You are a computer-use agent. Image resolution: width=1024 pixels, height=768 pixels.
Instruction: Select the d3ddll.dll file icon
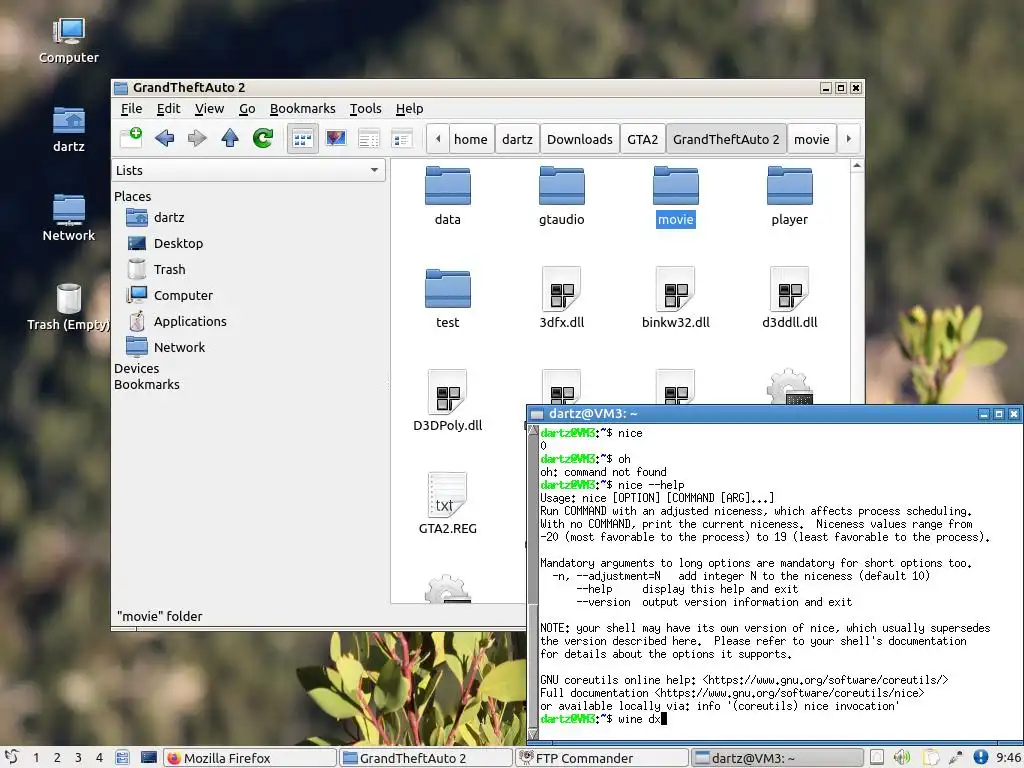pos(790,289)
